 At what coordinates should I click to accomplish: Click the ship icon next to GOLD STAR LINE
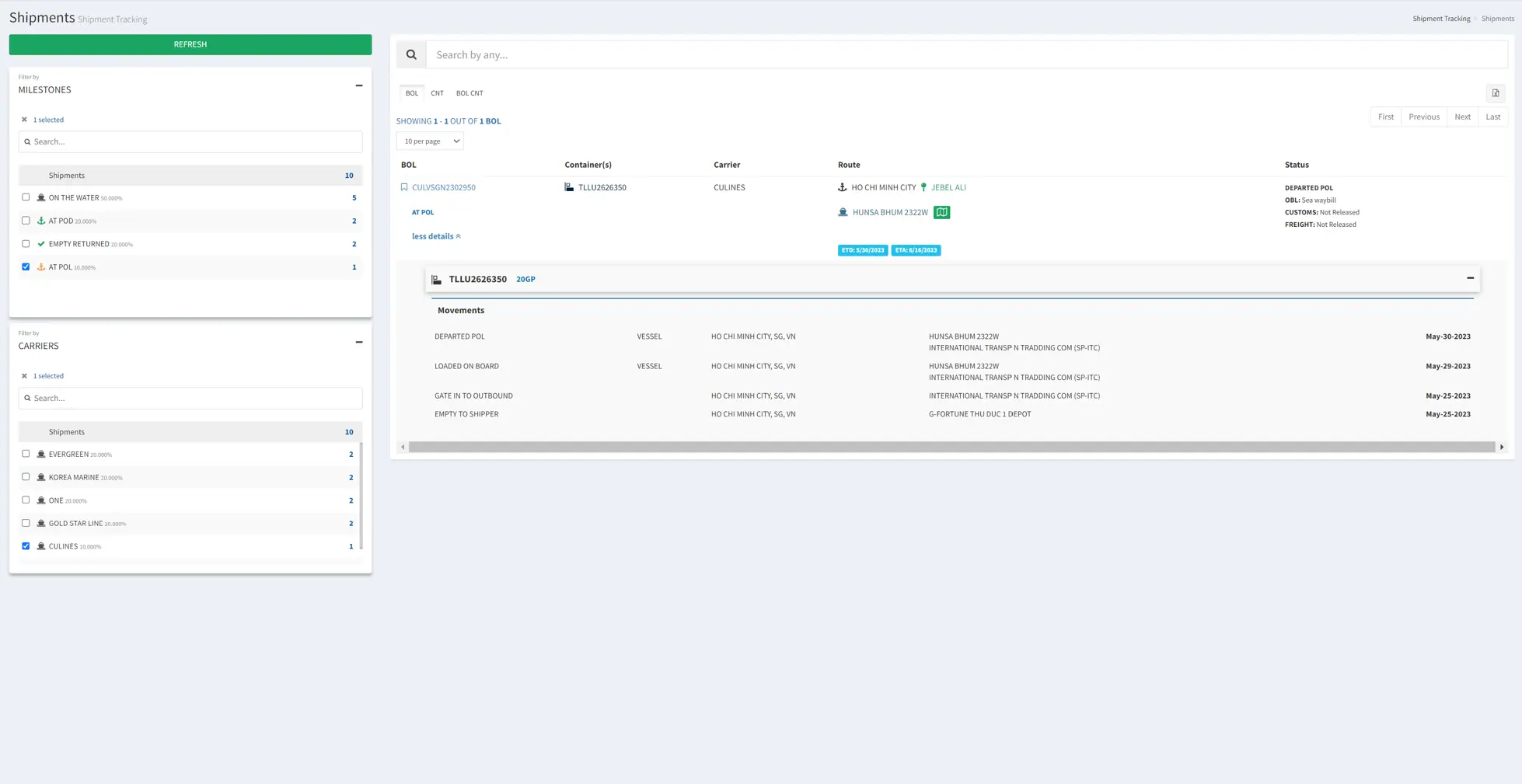(41, 523)
